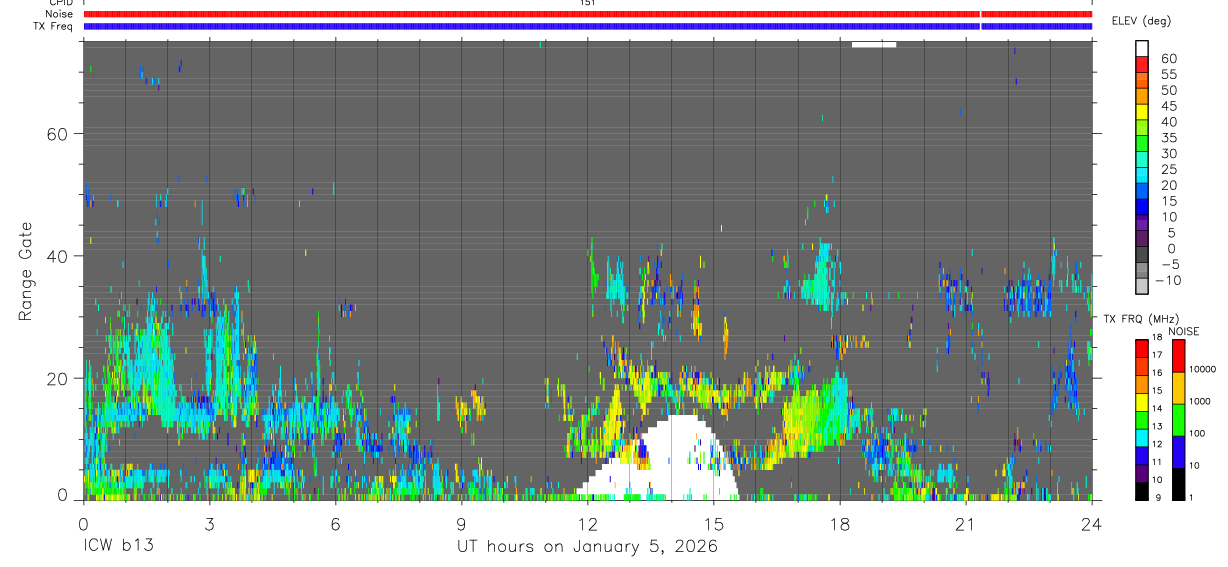1228x567 pixels.
Task: Click the 'NOISE' legend title
Action: coord(1184,332)
